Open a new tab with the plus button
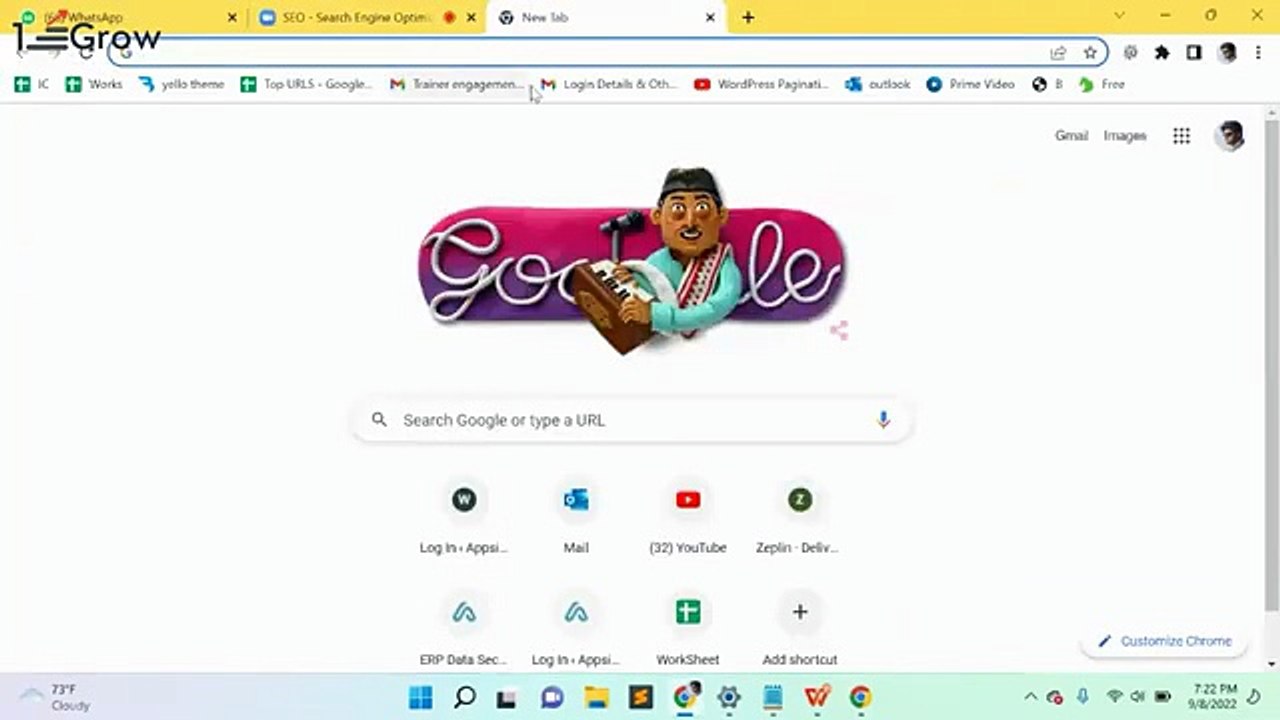The height and width of the screenshot is (720, 1280). (748, 17)
